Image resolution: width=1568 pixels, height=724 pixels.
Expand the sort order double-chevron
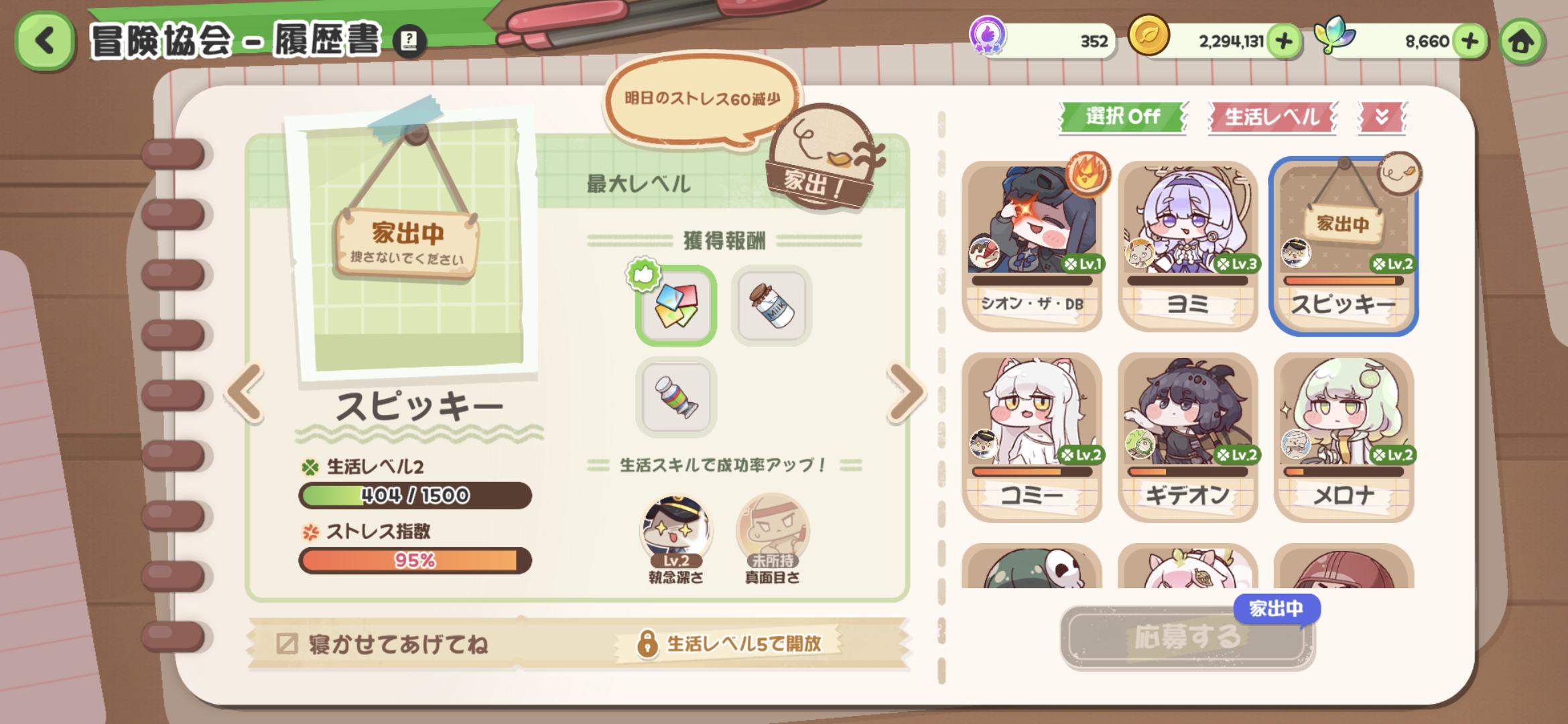click(x=1382, y=117)
